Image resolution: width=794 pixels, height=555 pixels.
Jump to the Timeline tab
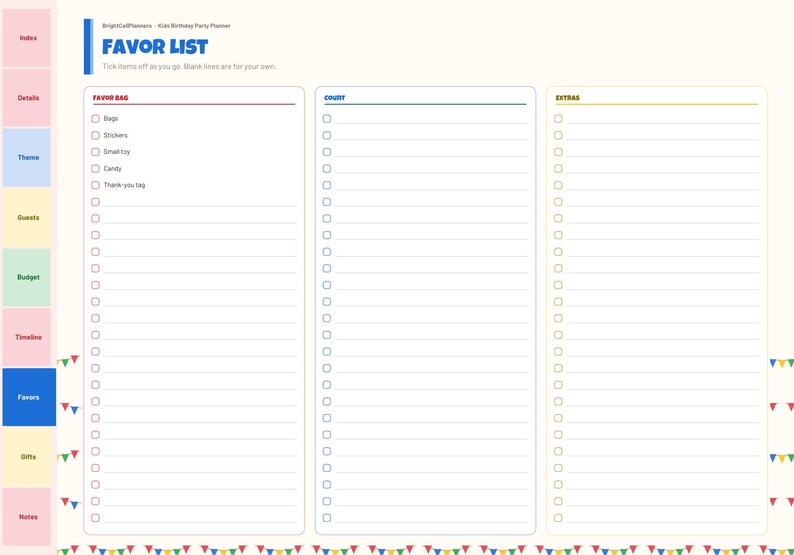27,337
